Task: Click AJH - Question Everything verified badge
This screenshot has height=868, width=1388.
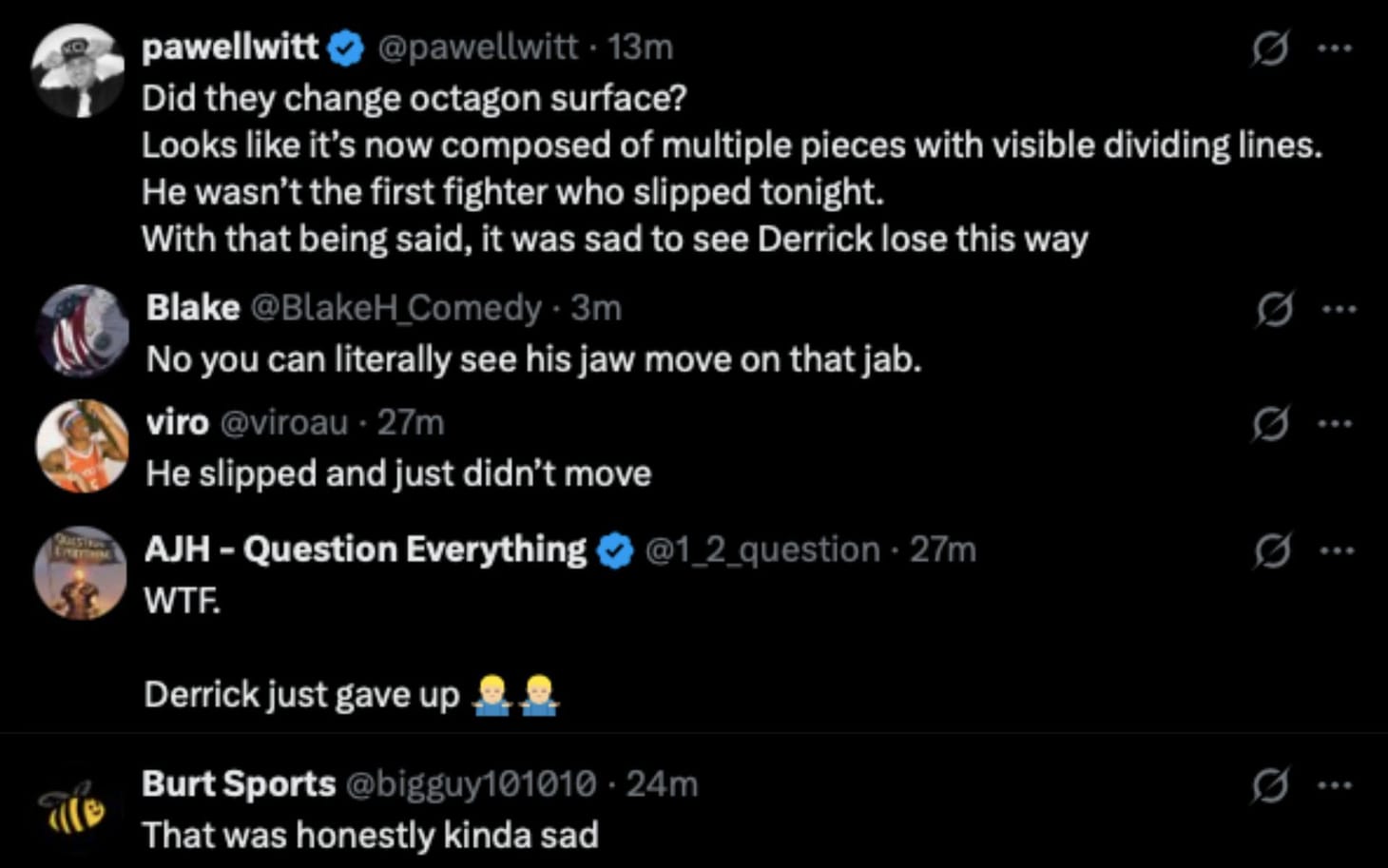Action: (615, 550)
